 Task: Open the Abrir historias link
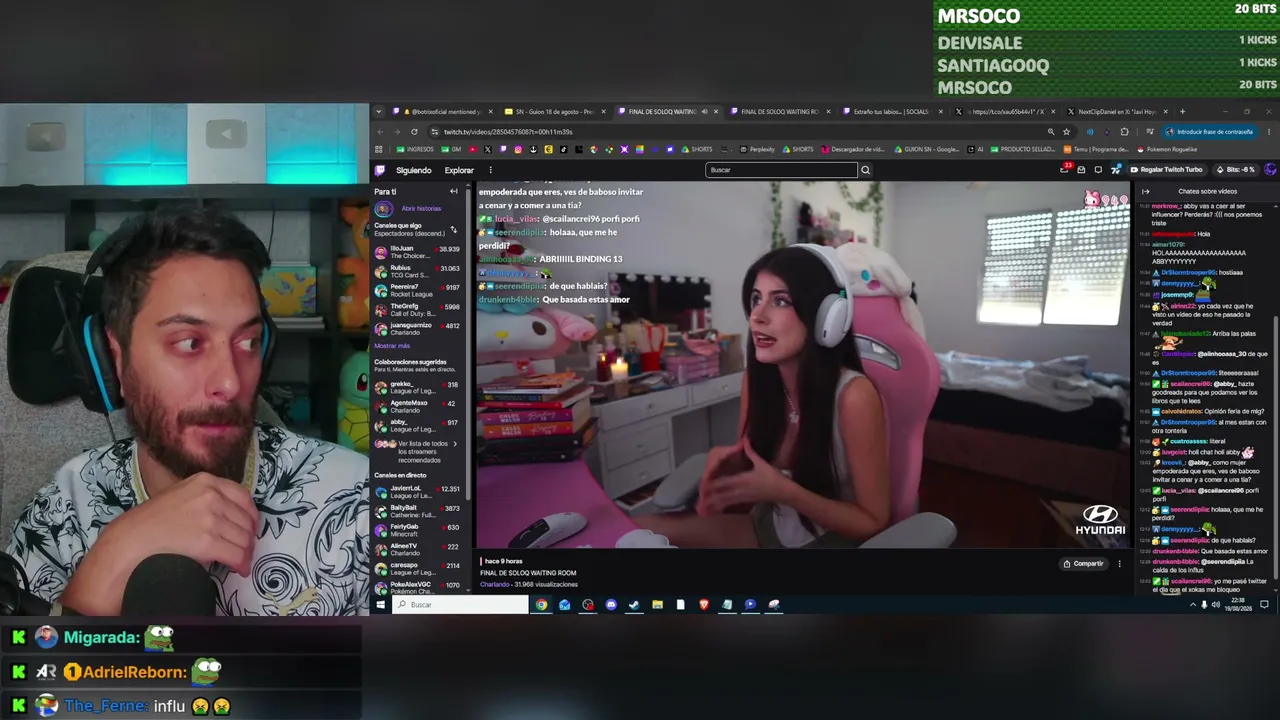[421, 209]
